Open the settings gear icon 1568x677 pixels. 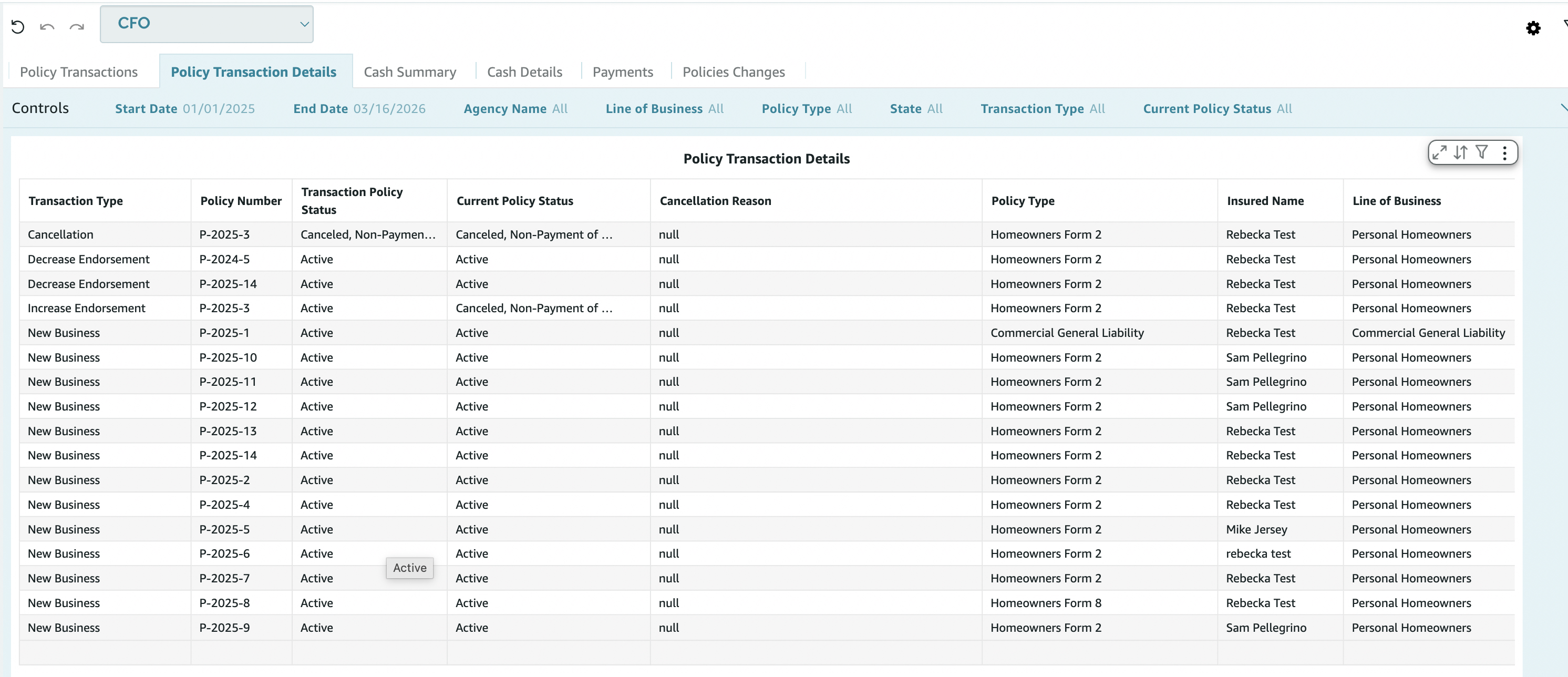(x=1533, y=28)
